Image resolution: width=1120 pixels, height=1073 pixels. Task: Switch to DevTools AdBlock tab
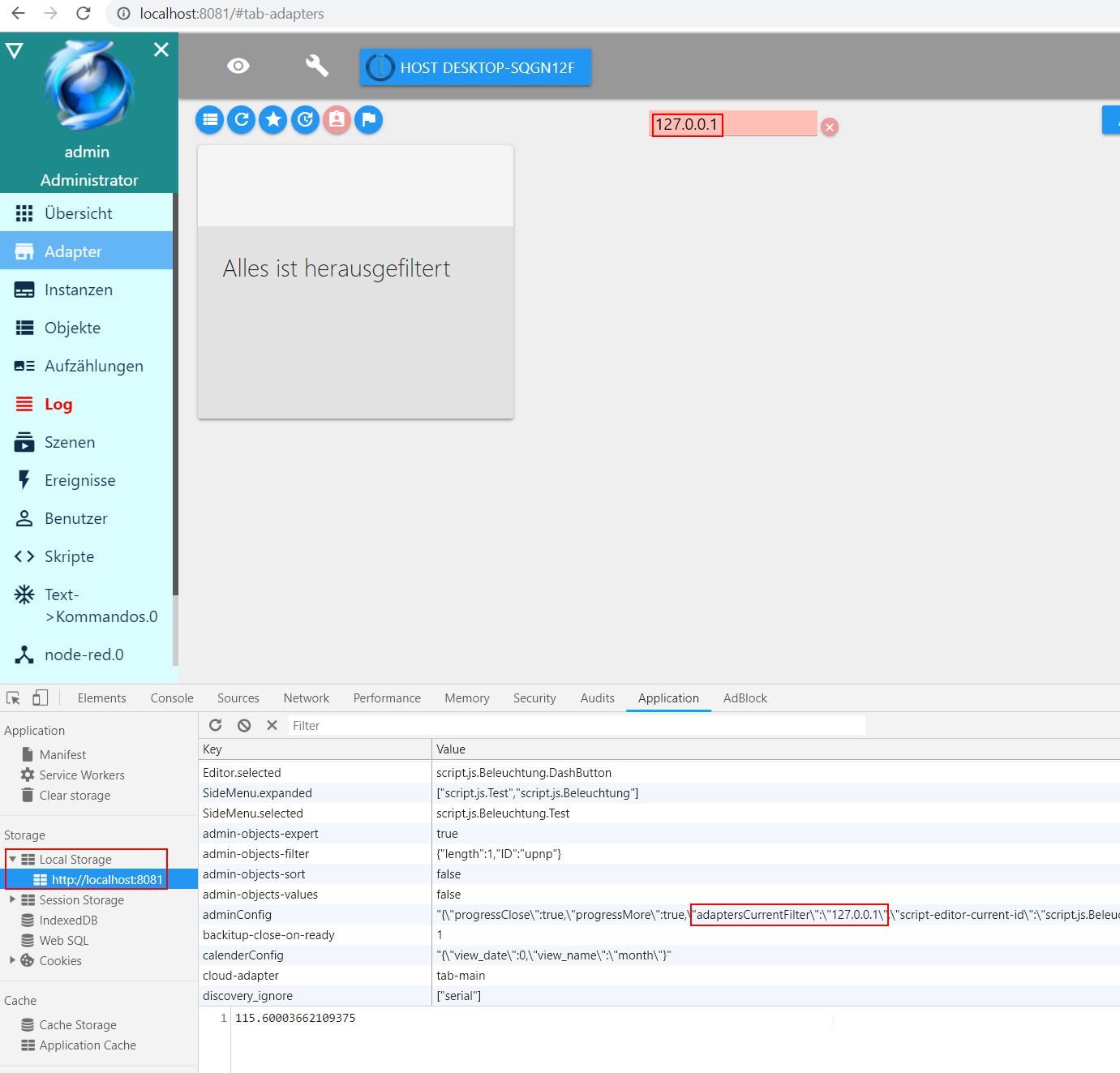click(x=745, y=698)
